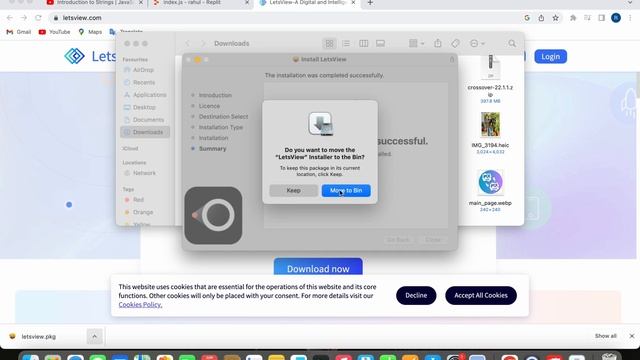The height and width of the screenshot is (360, 640).
Task: Select Downloads in Finder sidebar
Action: pyautogui.click(x=145, y=132)
